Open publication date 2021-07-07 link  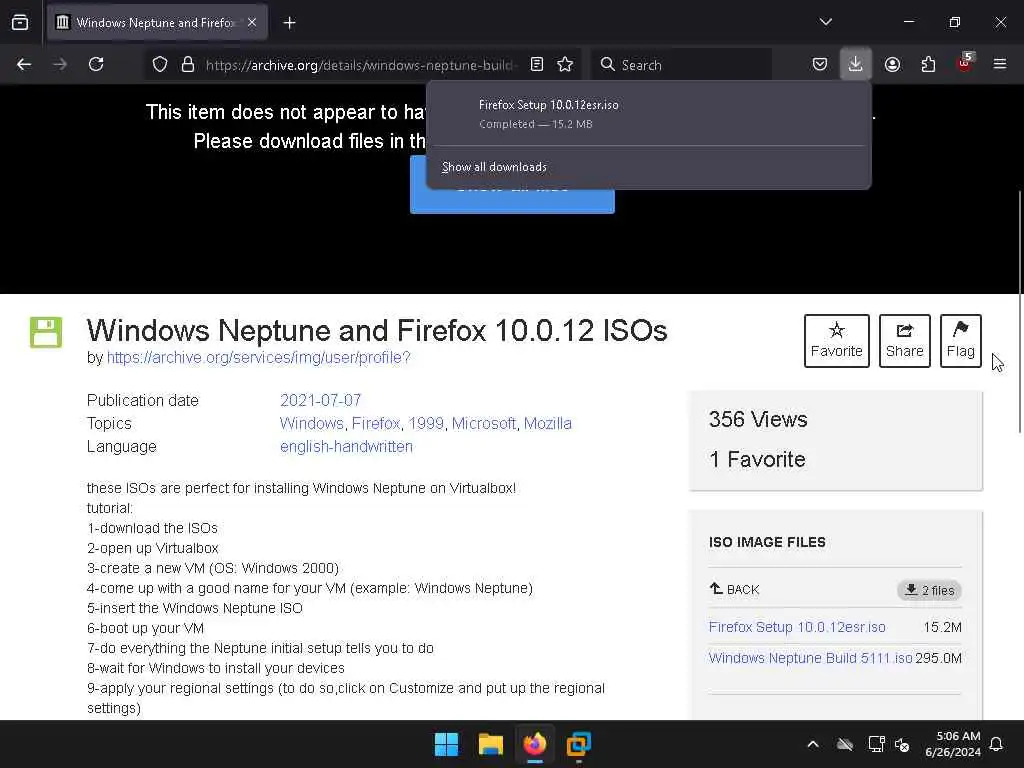point(321,400)
